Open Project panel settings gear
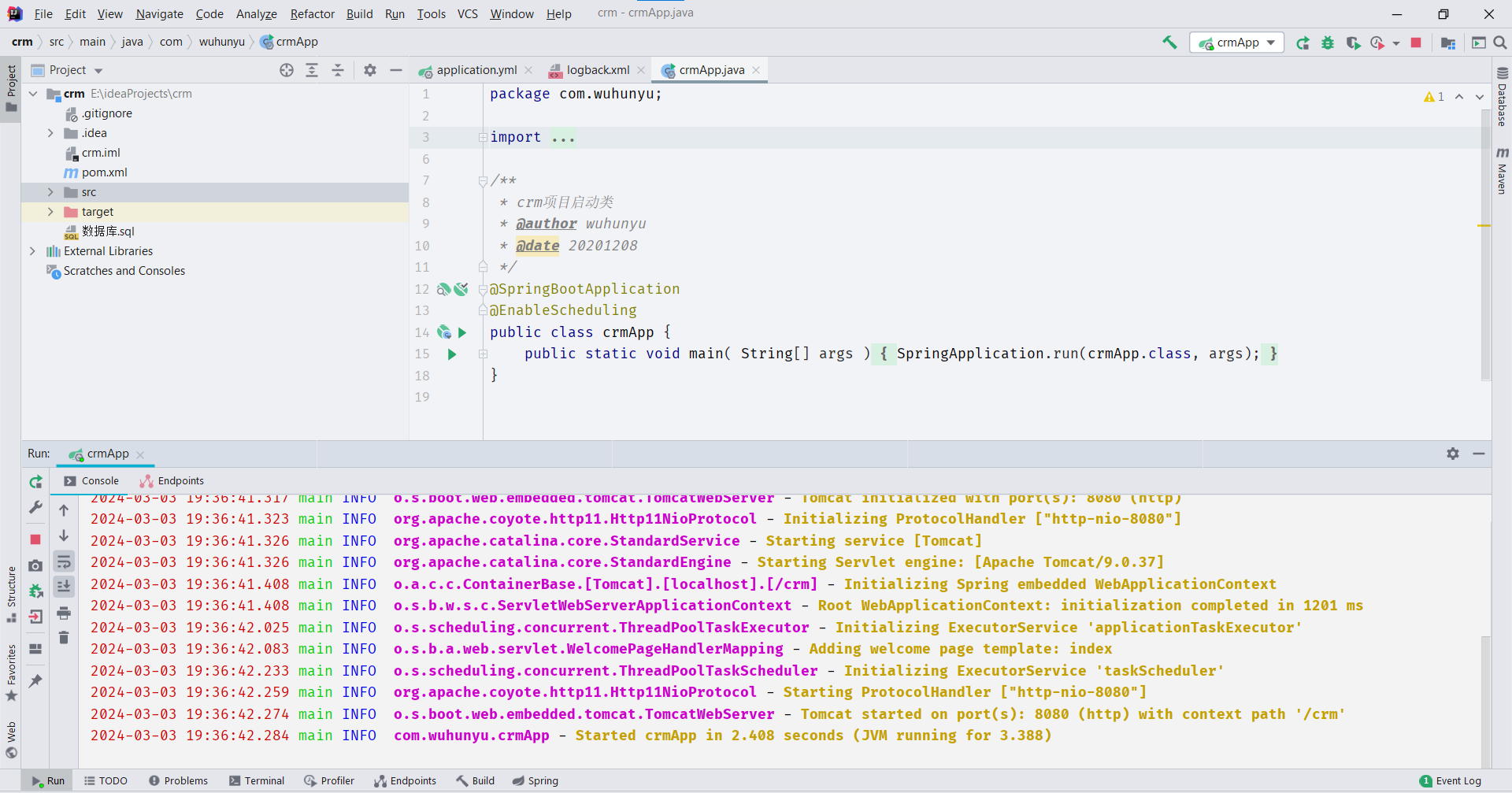1512x793 pixels. pyautogui.click(x=370, y=70)
